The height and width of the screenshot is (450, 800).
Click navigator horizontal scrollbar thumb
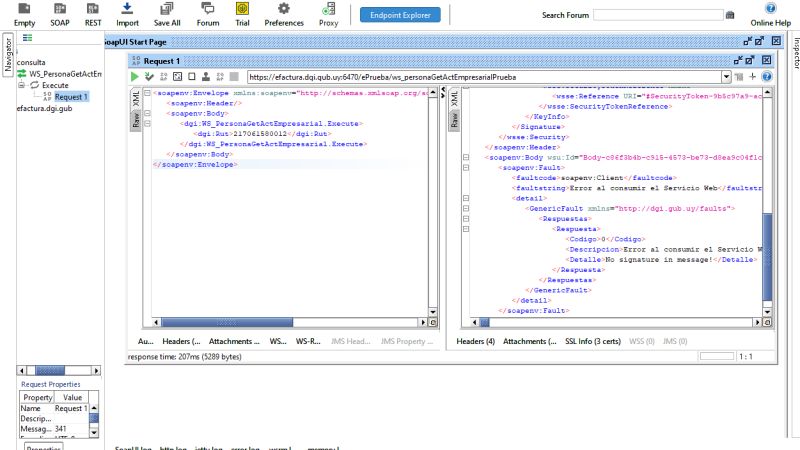50,370
